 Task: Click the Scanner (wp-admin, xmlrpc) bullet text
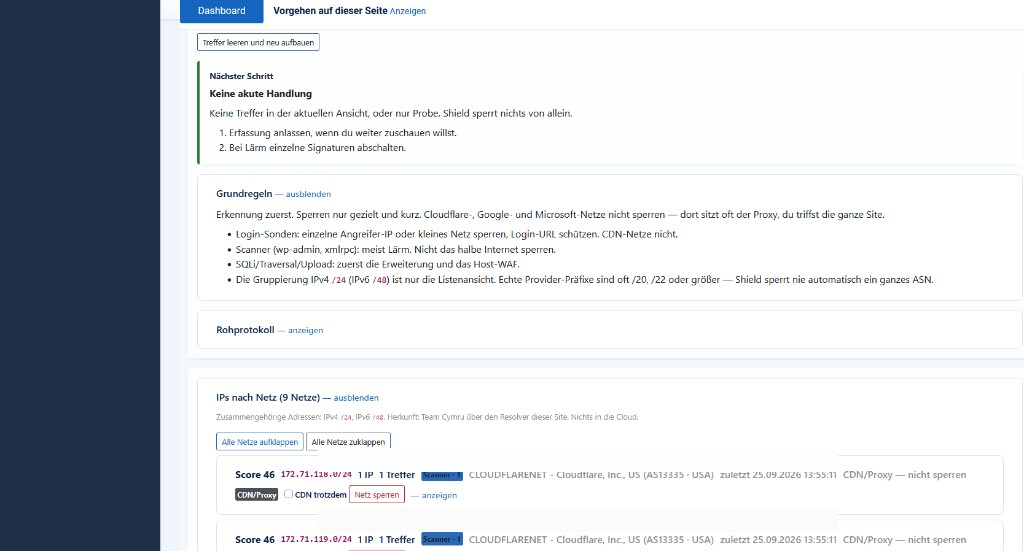click(396, 249)
